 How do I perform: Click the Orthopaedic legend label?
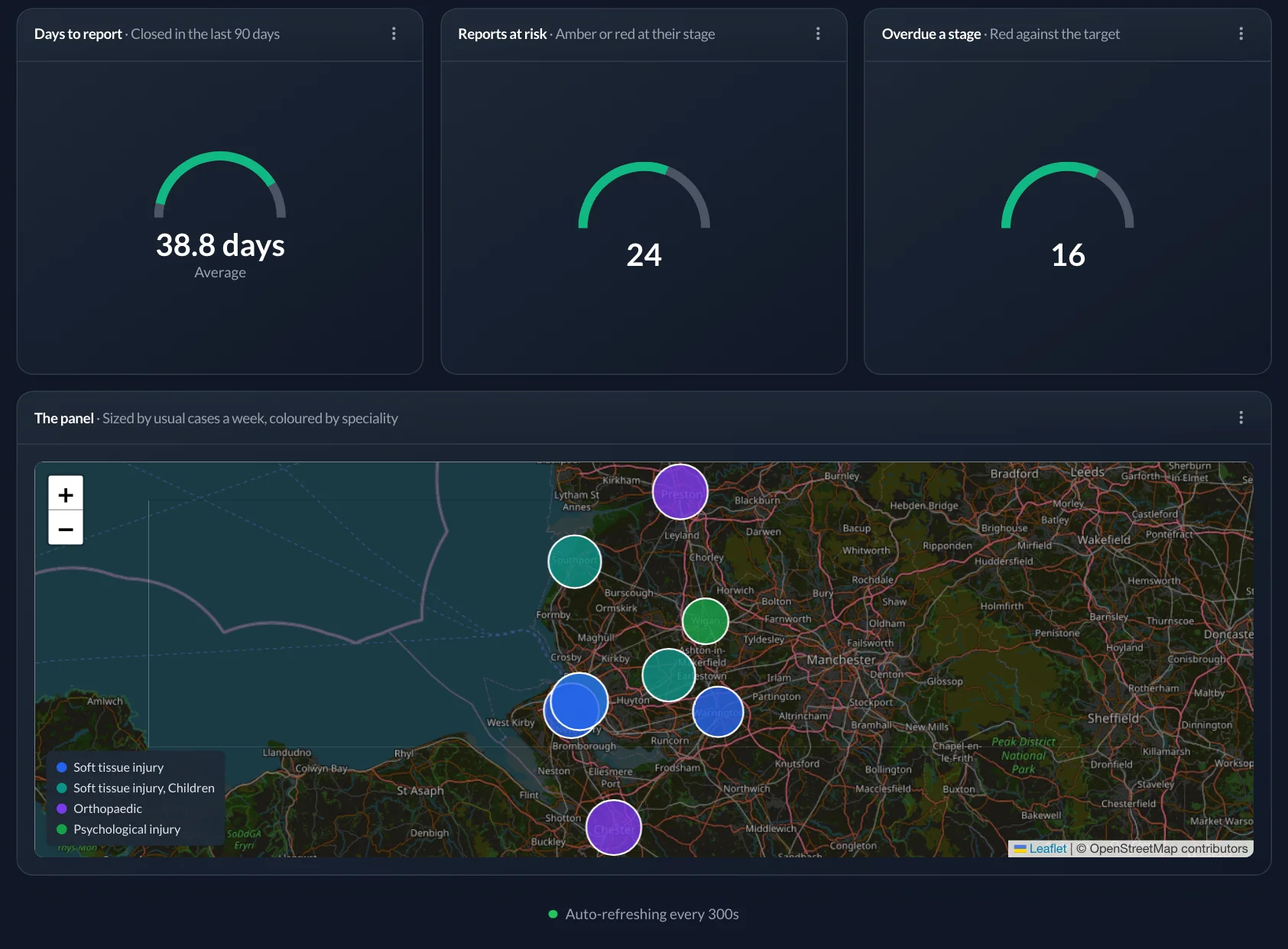[108, 808]
